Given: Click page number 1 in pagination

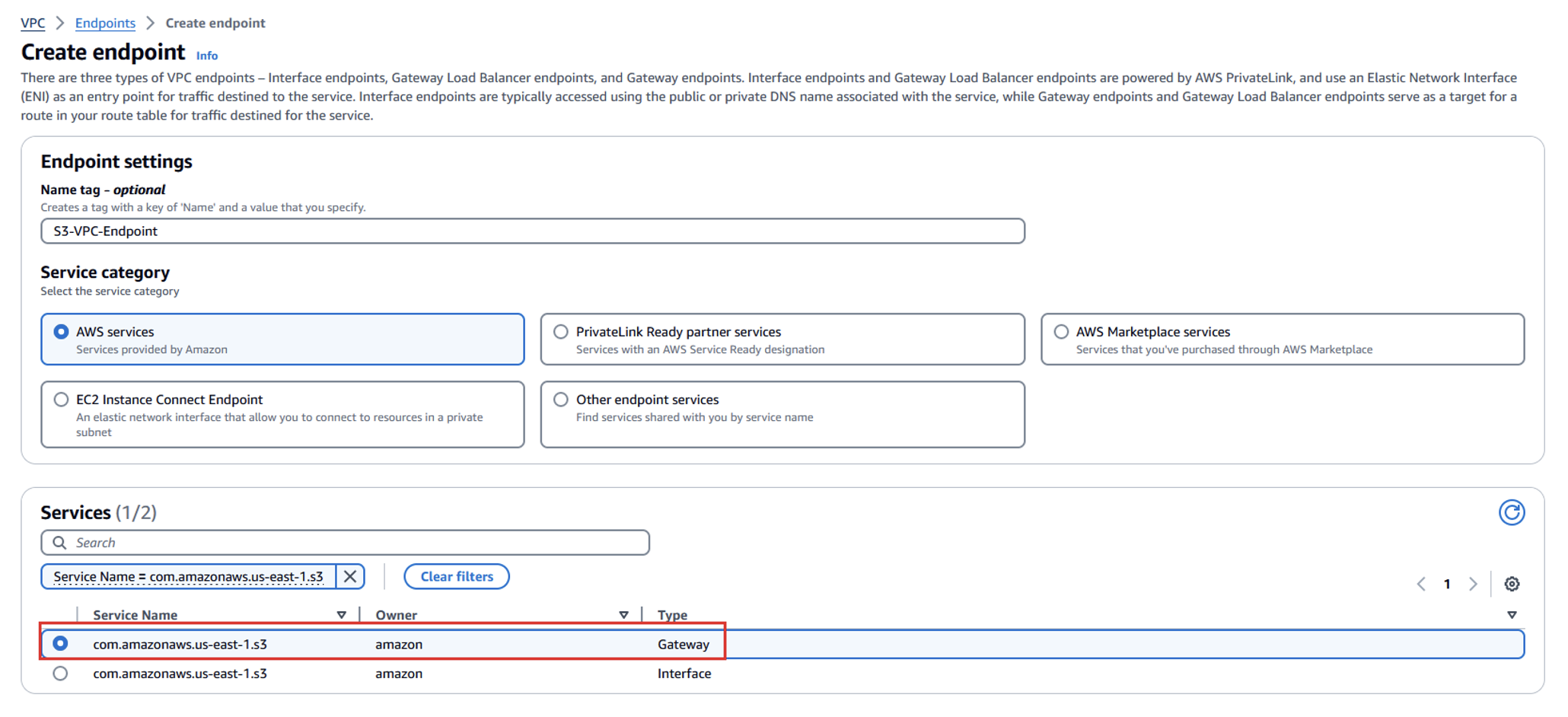Looking at the screenshot, I should [1447, 584].
